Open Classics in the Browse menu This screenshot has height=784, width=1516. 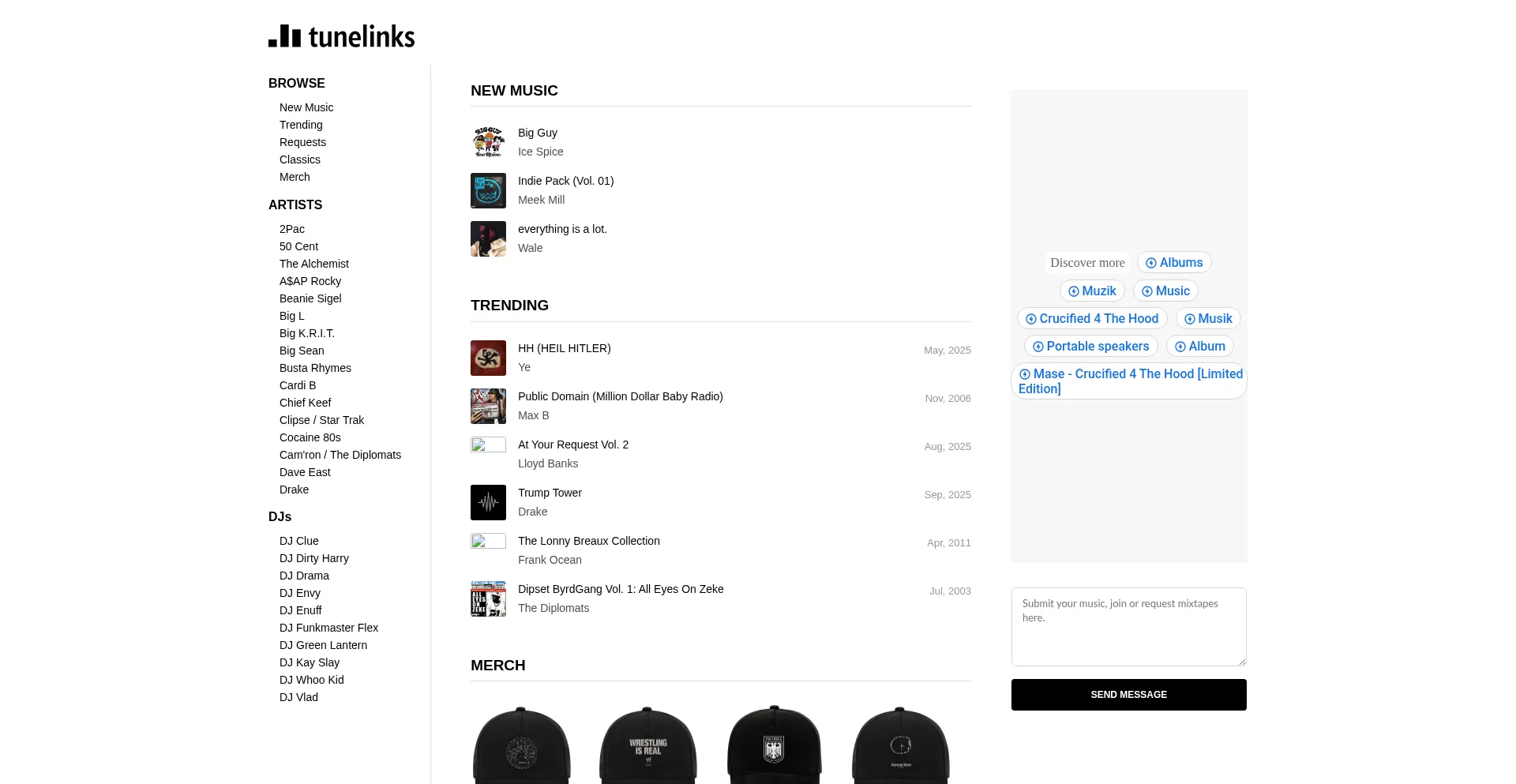(x=300, y=159)
